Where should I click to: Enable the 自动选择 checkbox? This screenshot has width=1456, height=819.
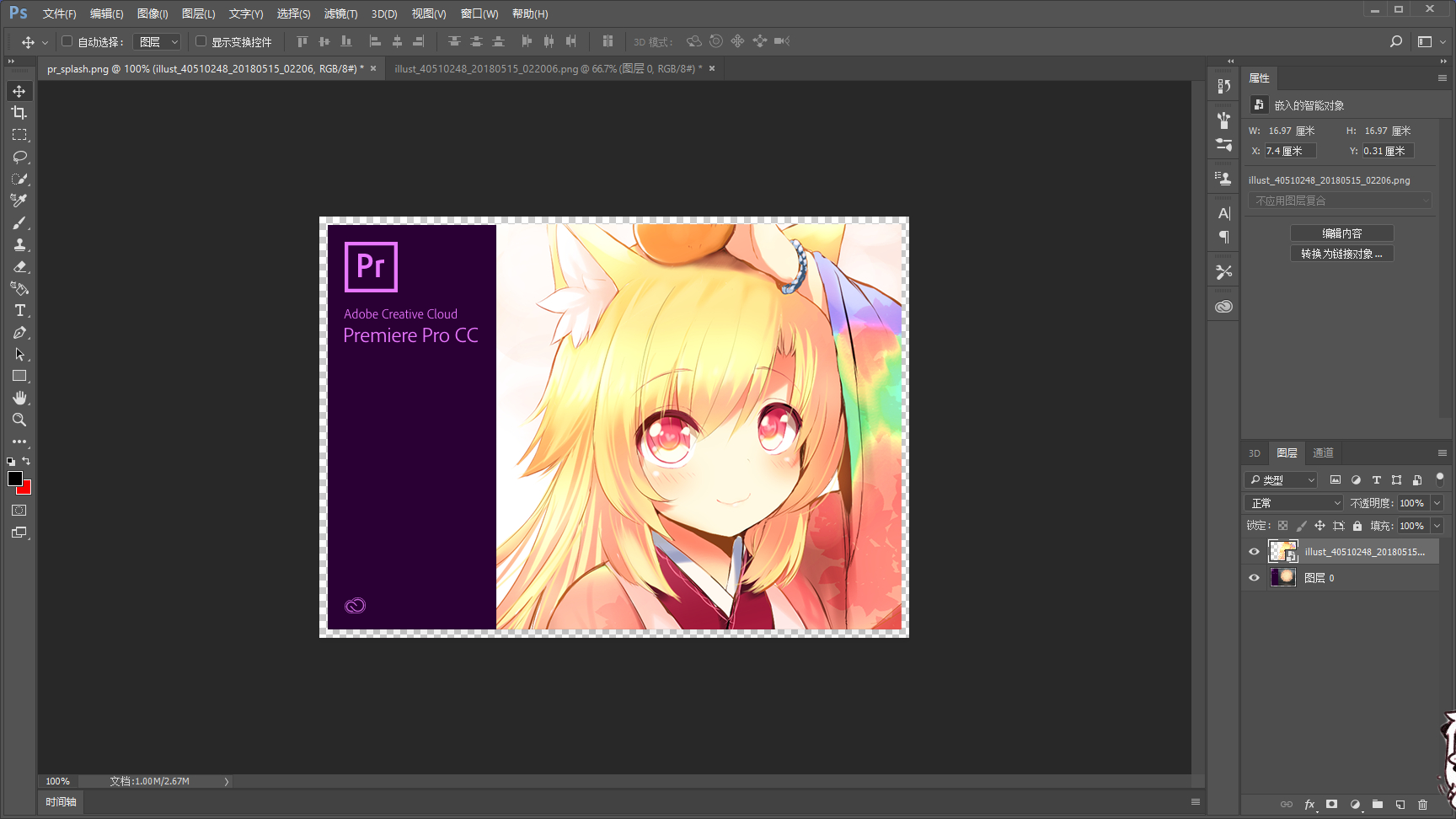[x=67, y=41]
